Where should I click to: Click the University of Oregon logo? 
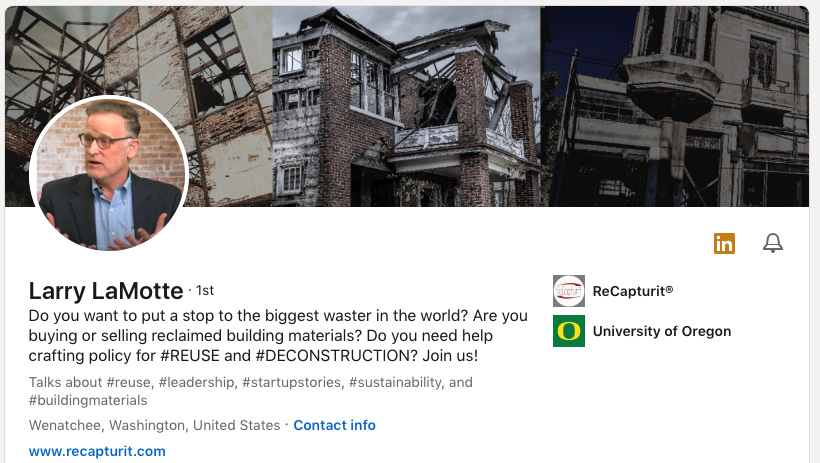(x=569, y=331)
